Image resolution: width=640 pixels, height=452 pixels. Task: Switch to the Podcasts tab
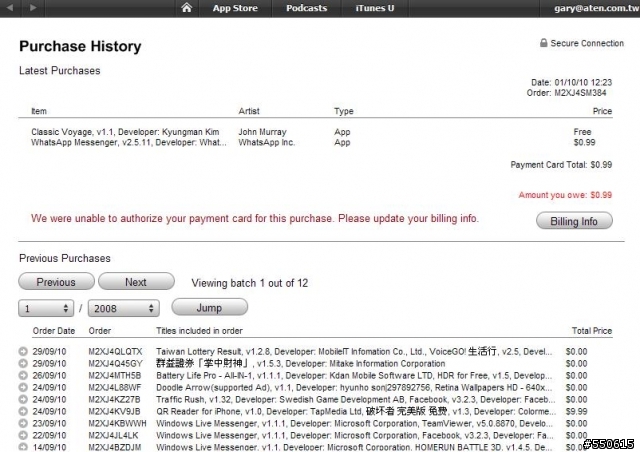click(307, 8)
